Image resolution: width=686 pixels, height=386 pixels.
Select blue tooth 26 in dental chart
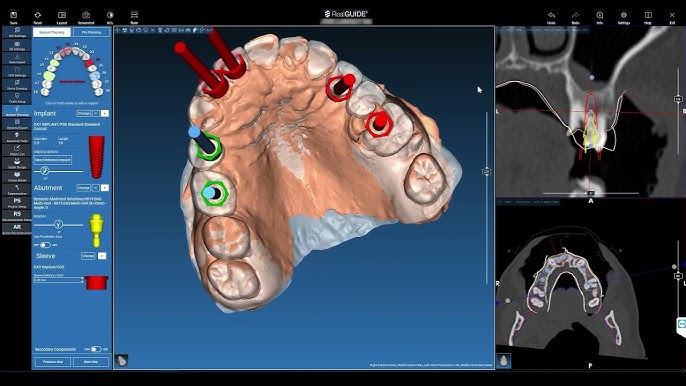[x=94, y=75]
